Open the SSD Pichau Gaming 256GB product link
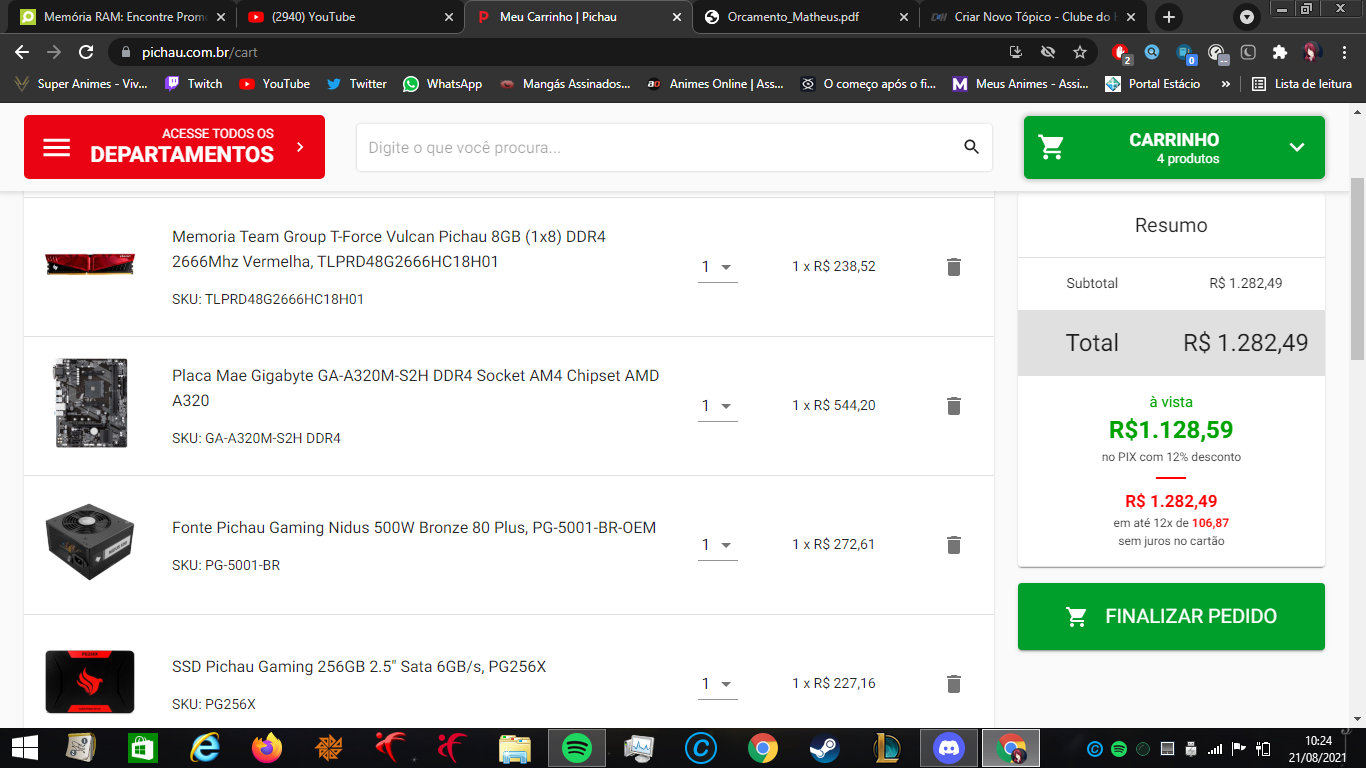The width and height of the screenshot is (1366, 768). pos(359,666)
